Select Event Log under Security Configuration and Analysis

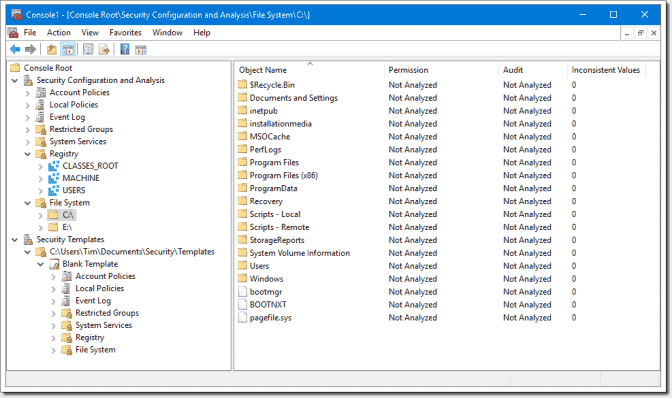pos(67,117)
